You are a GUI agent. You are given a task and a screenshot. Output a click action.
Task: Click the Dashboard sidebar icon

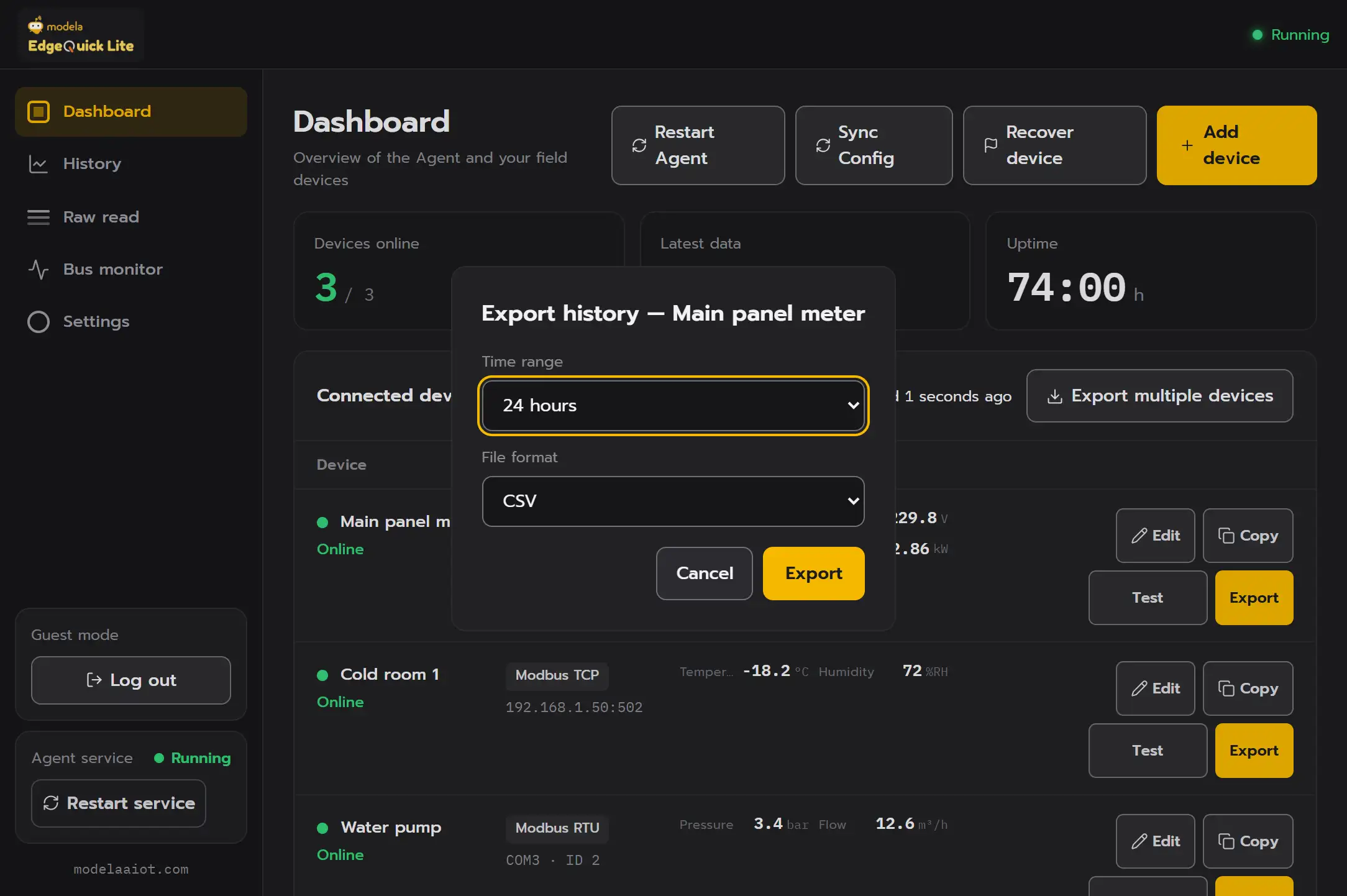39,112
